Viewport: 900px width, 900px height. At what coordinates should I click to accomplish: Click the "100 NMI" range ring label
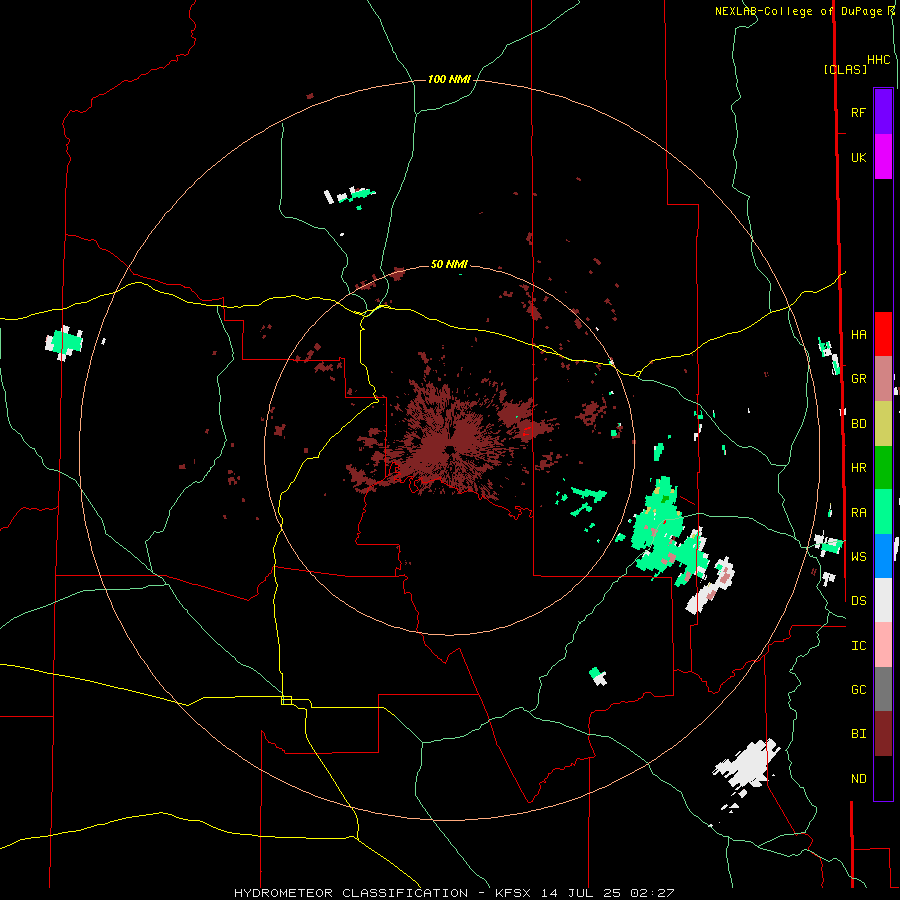(x=449, y=79)
